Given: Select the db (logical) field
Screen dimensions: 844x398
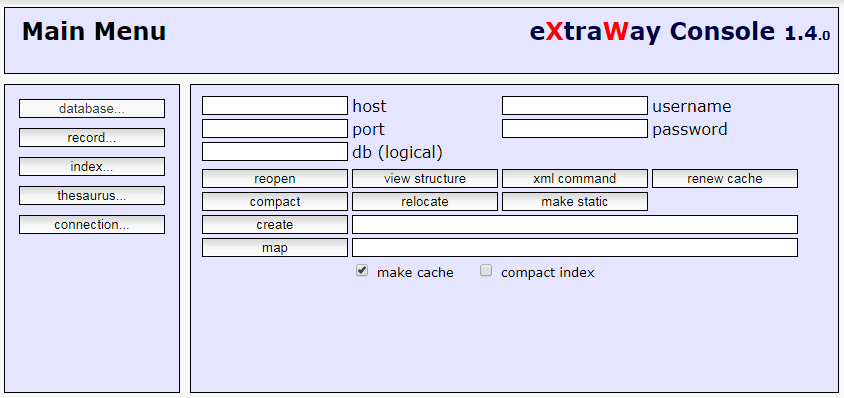Looking at the screenshot, I should [x=275, y=152].
